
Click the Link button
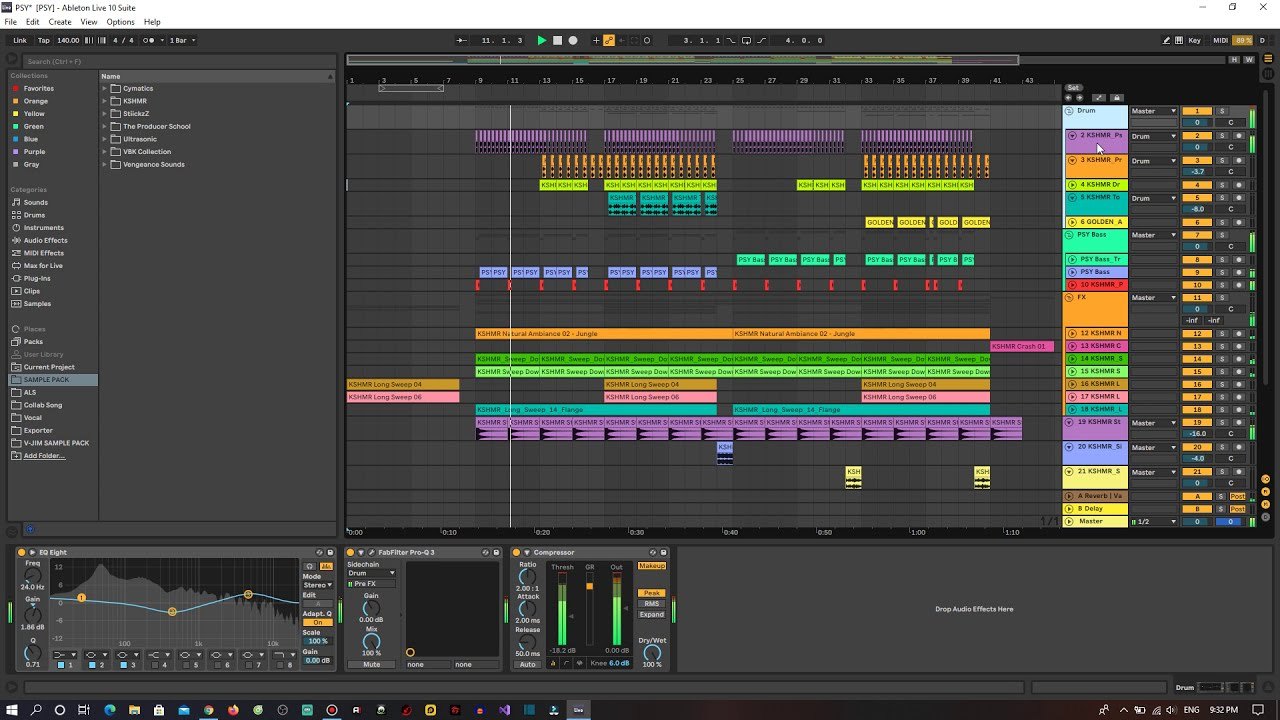[x=20, y=40]
